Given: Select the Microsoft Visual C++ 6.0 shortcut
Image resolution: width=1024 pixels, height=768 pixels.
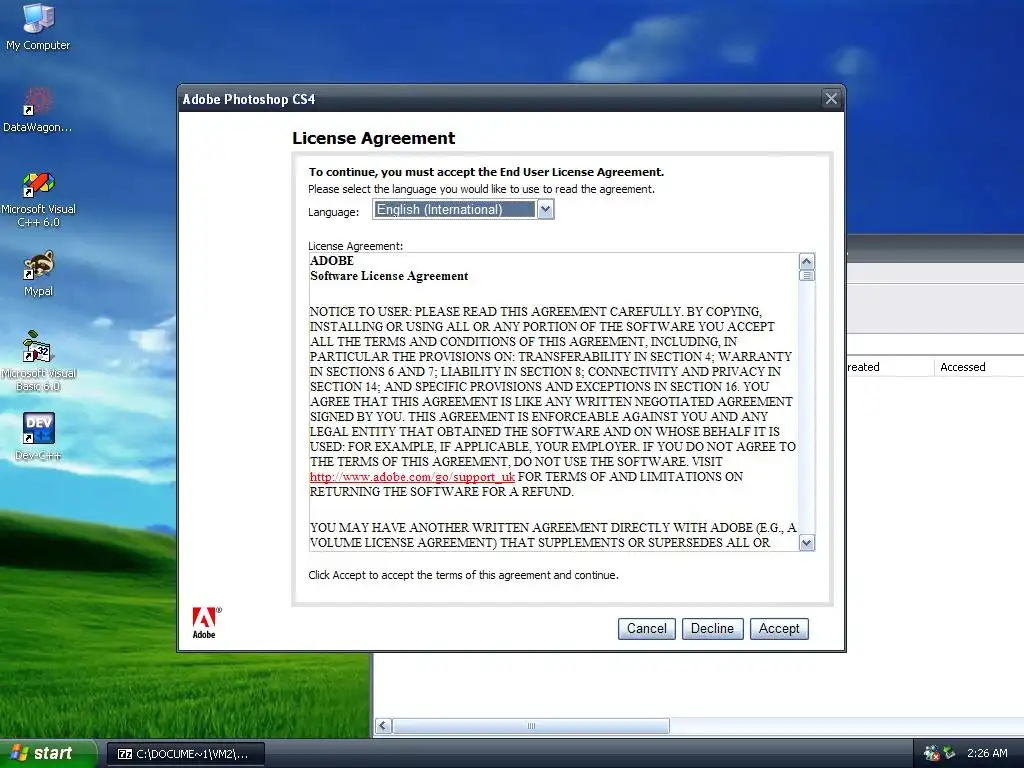Looking at the screenshot, I should [38, 199].
